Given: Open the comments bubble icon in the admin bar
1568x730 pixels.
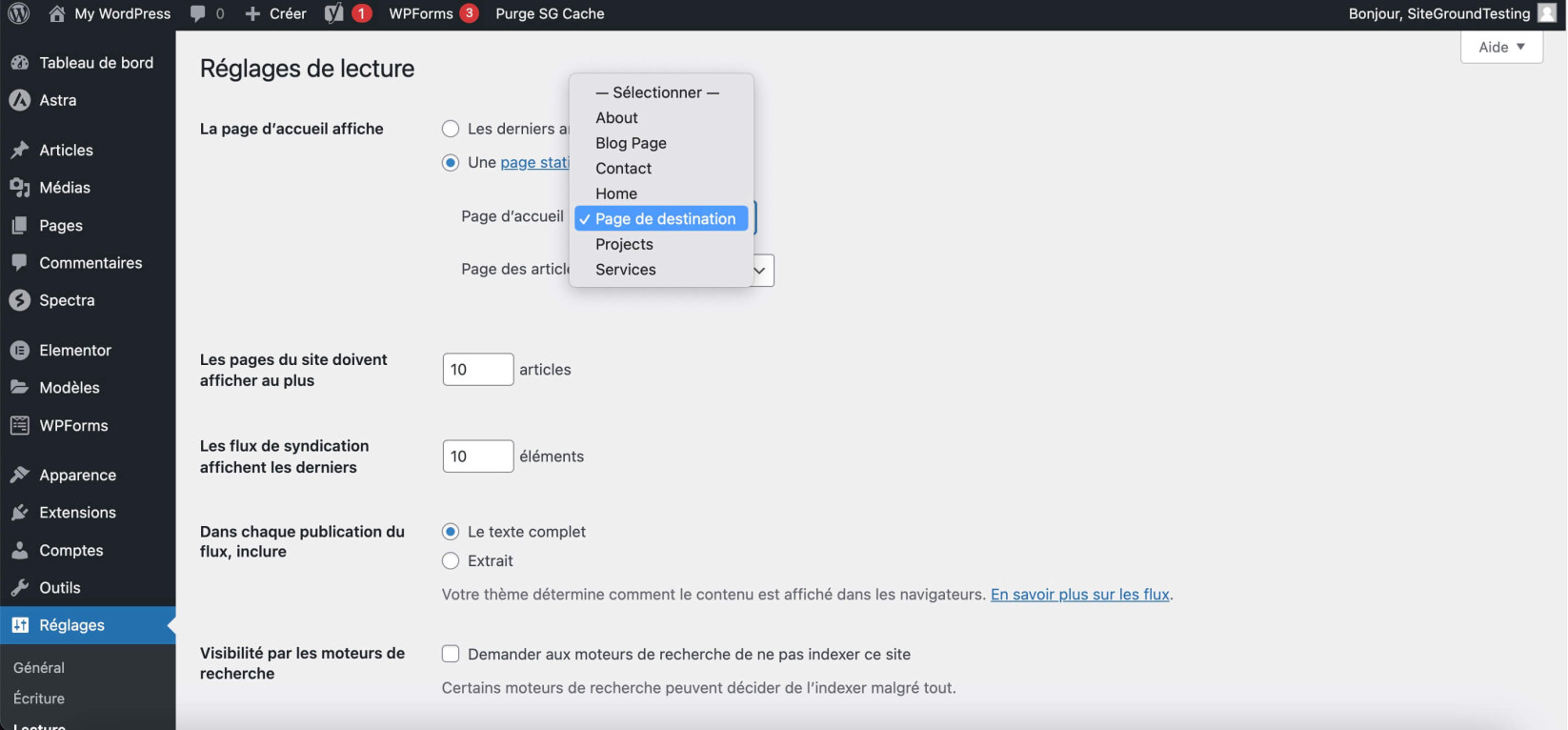Looking at the screenshot, I should (198, 14).
